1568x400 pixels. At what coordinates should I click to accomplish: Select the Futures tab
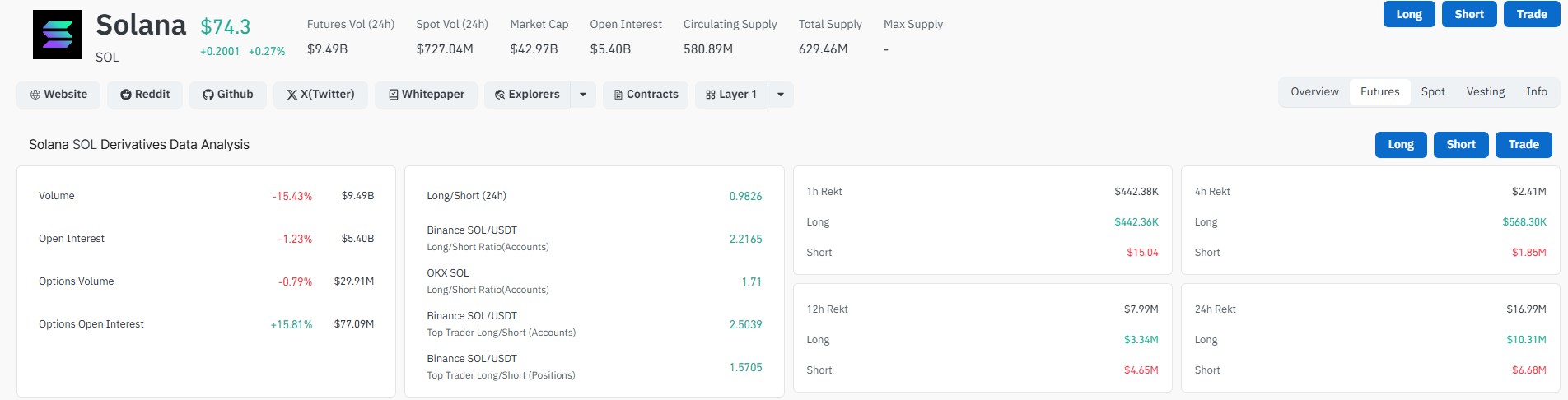coord(1380,92)
